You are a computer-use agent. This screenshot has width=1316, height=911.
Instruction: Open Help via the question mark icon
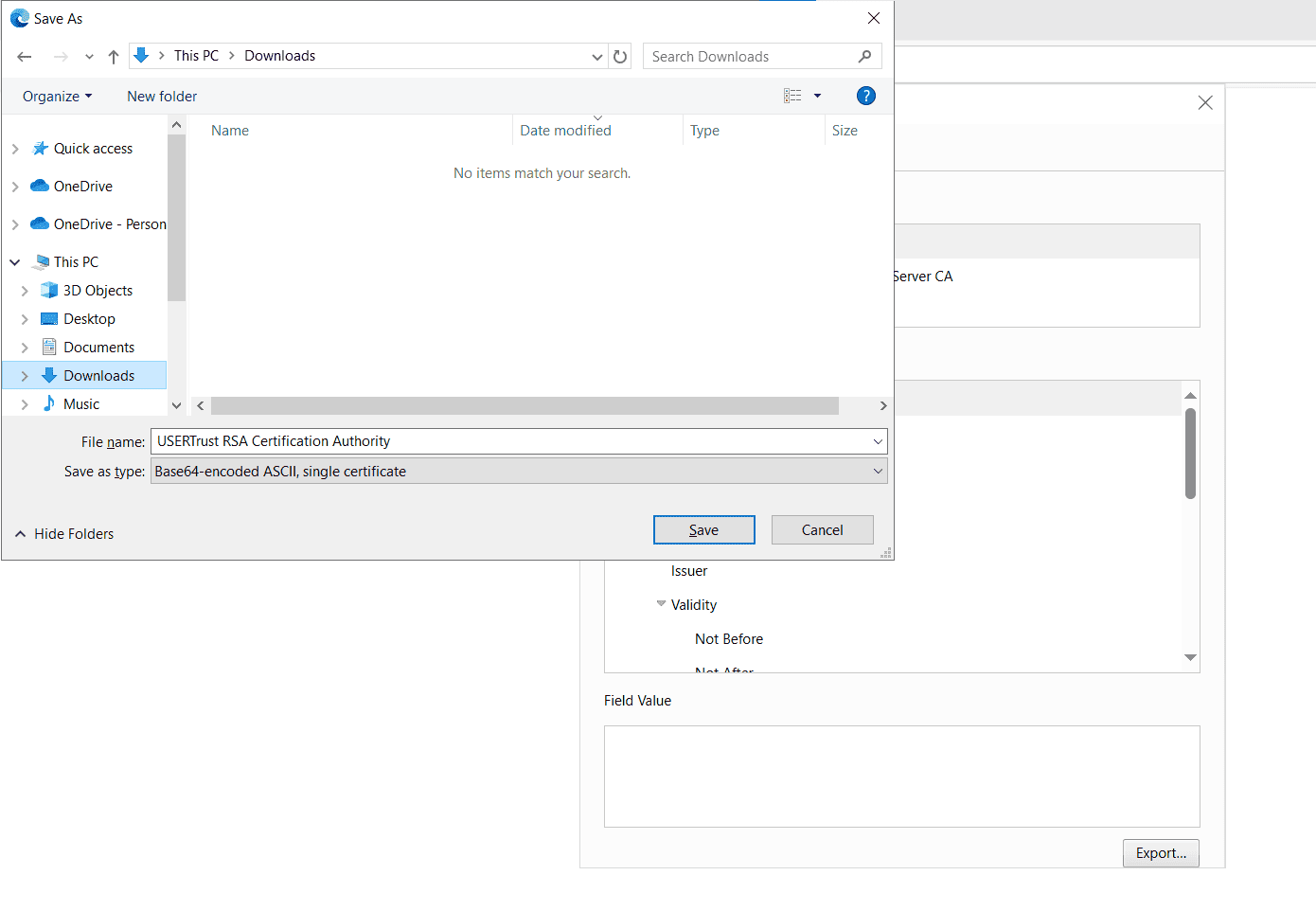tap(866, 96)
